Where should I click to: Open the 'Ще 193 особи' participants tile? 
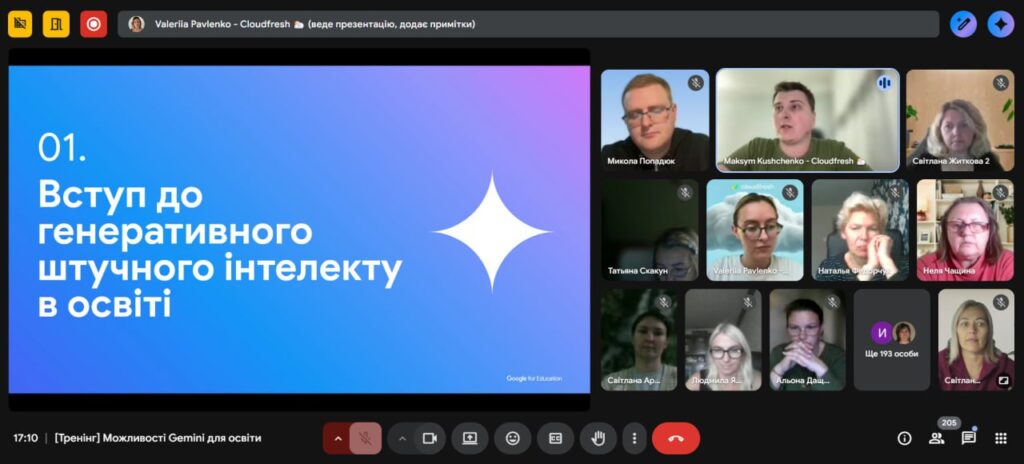click(x=892, y=340)
